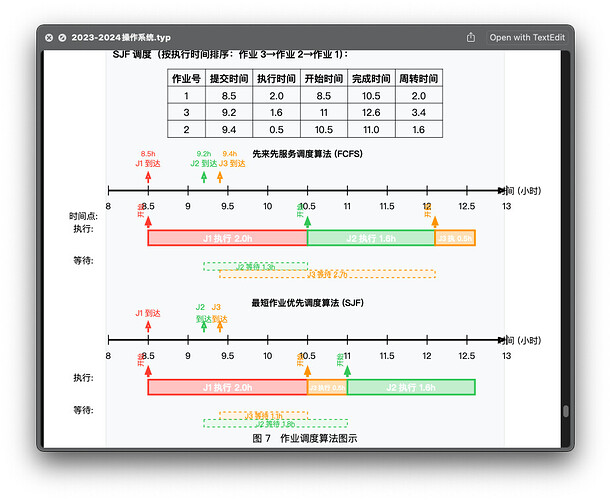Click the red J1 到达 arrow in FCFS chart
The height and width of the screenshot is (500, 610).
[148, 176]
